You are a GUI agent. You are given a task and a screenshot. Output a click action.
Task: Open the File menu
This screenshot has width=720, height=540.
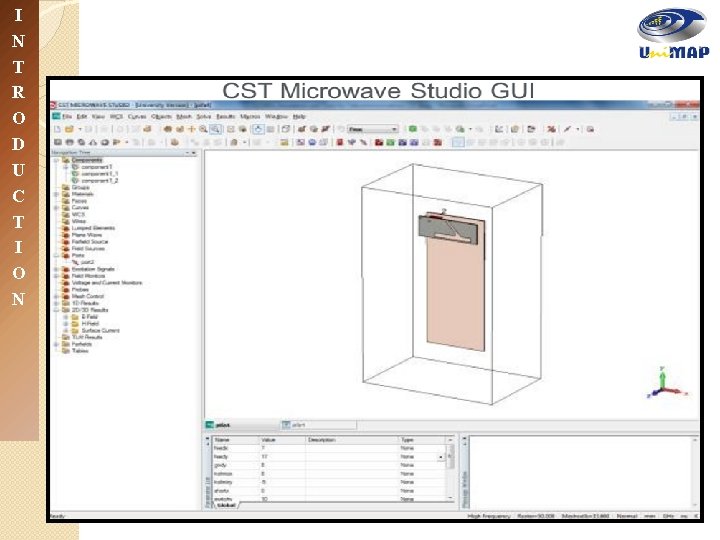(67, 117)
